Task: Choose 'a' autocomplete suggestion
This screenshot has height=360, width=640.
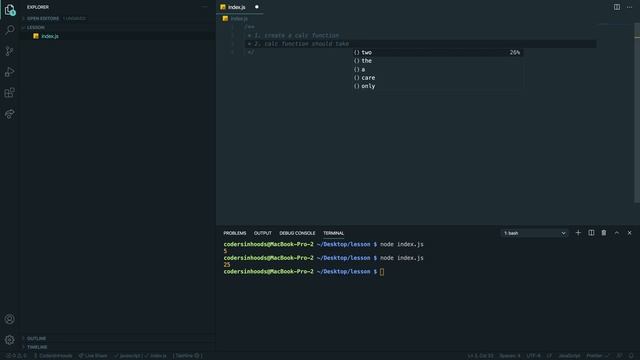Action: [x=438, y=69]
